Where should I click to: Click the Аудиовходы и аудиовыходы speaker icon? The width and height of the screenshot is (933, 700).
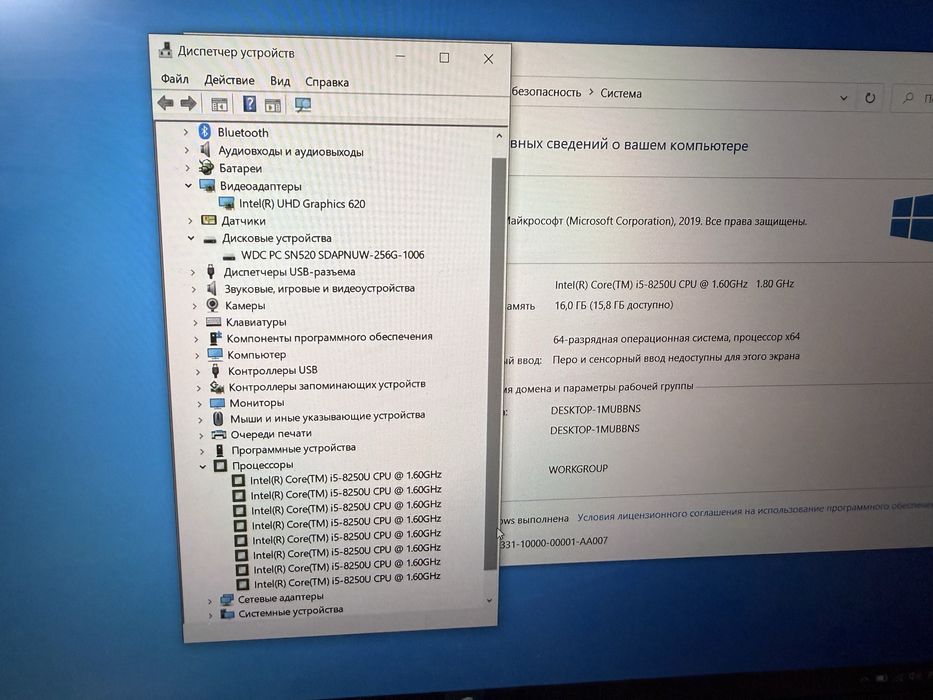tap(205, 149)
